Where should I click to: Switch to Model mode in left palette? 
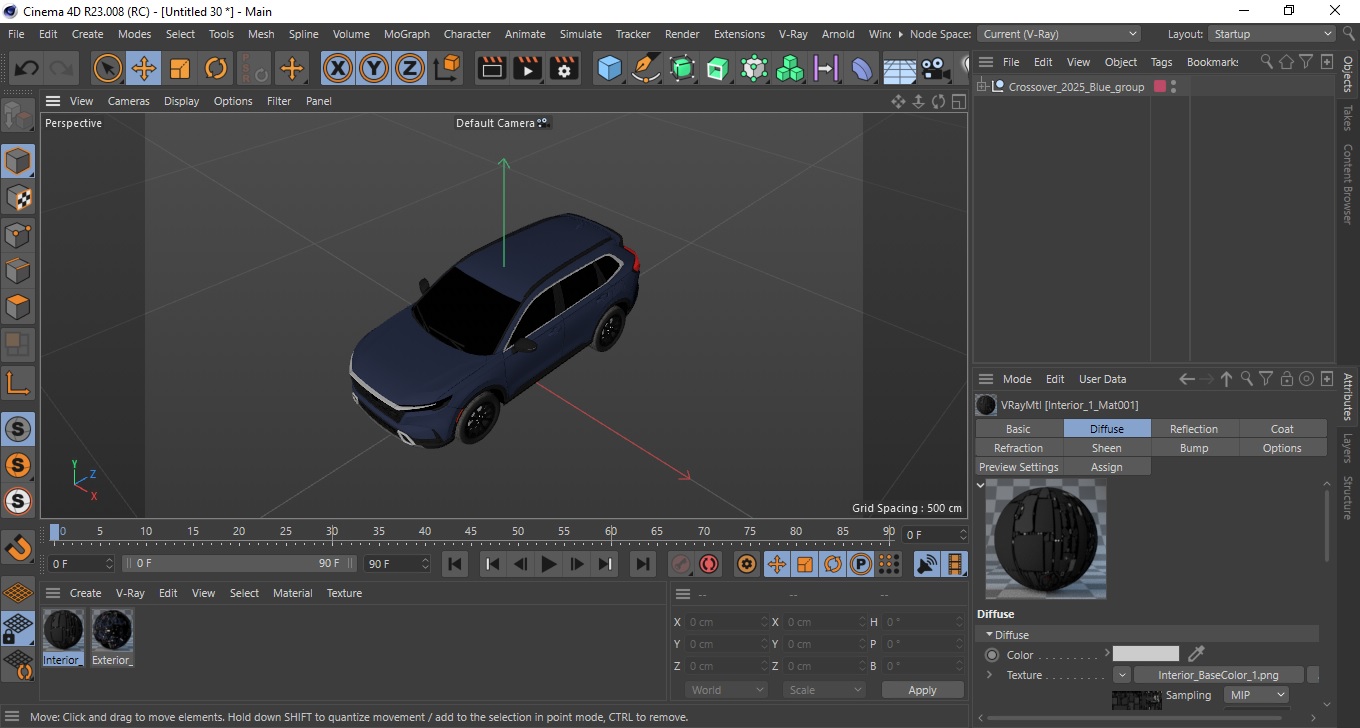(x=18, y=161)
